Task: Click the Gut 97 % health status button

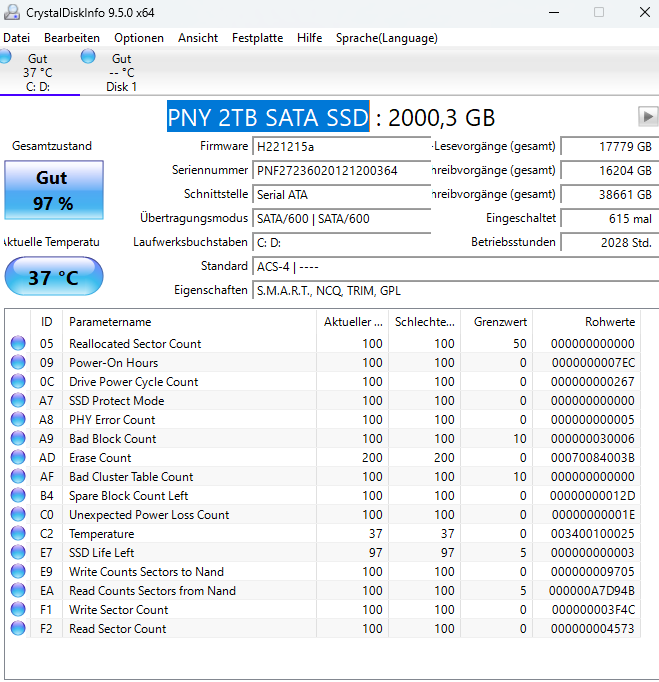Action: point(54,190)
